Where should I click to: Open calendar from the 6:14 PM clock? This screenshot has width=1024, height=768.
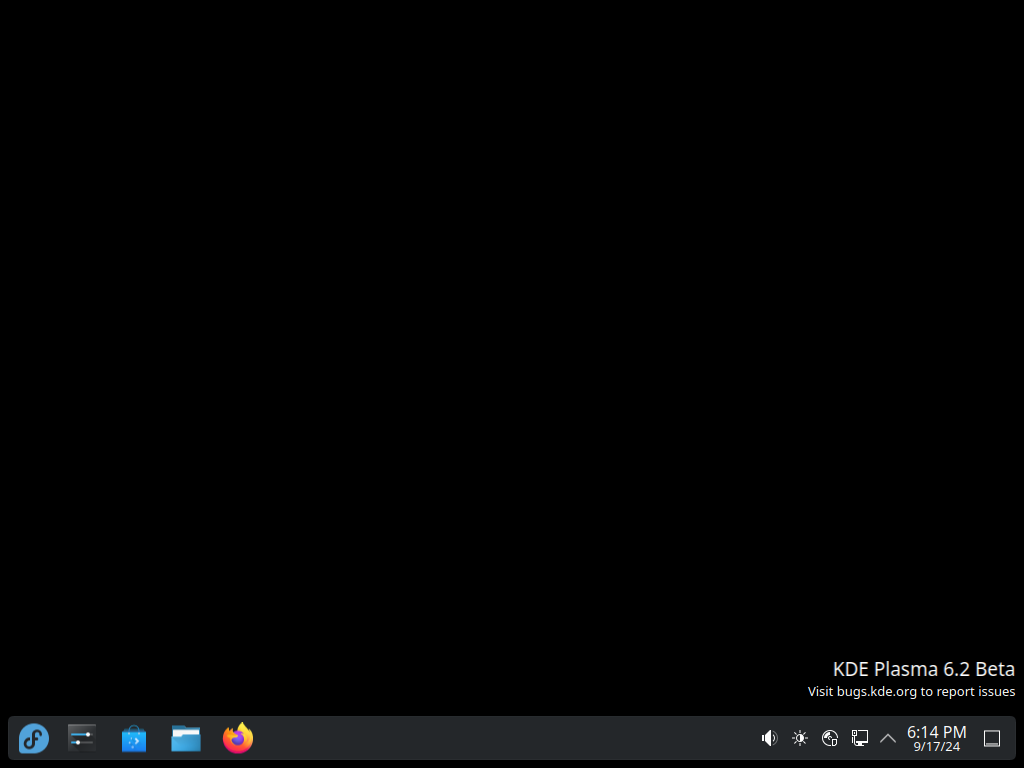[936, 739]
